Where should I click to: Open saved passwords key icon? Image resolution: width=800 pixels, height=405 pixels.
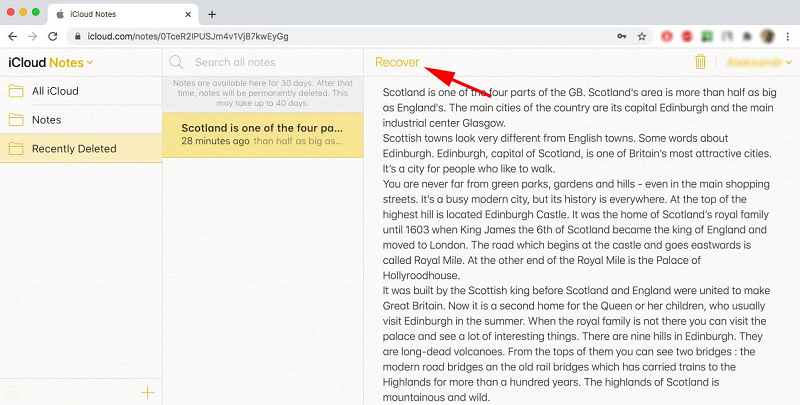tap(621, 36)
